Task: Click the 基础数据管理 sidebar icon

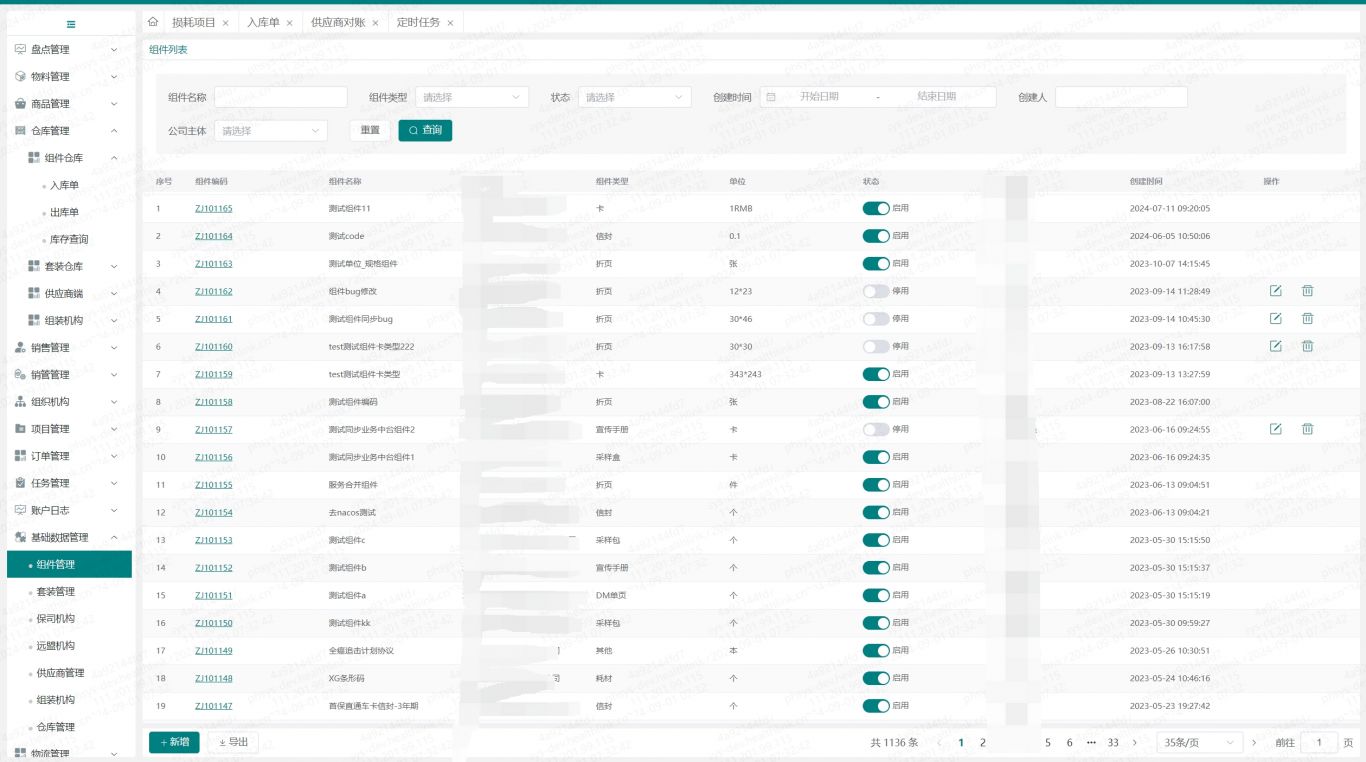Action: click(21, 537)
